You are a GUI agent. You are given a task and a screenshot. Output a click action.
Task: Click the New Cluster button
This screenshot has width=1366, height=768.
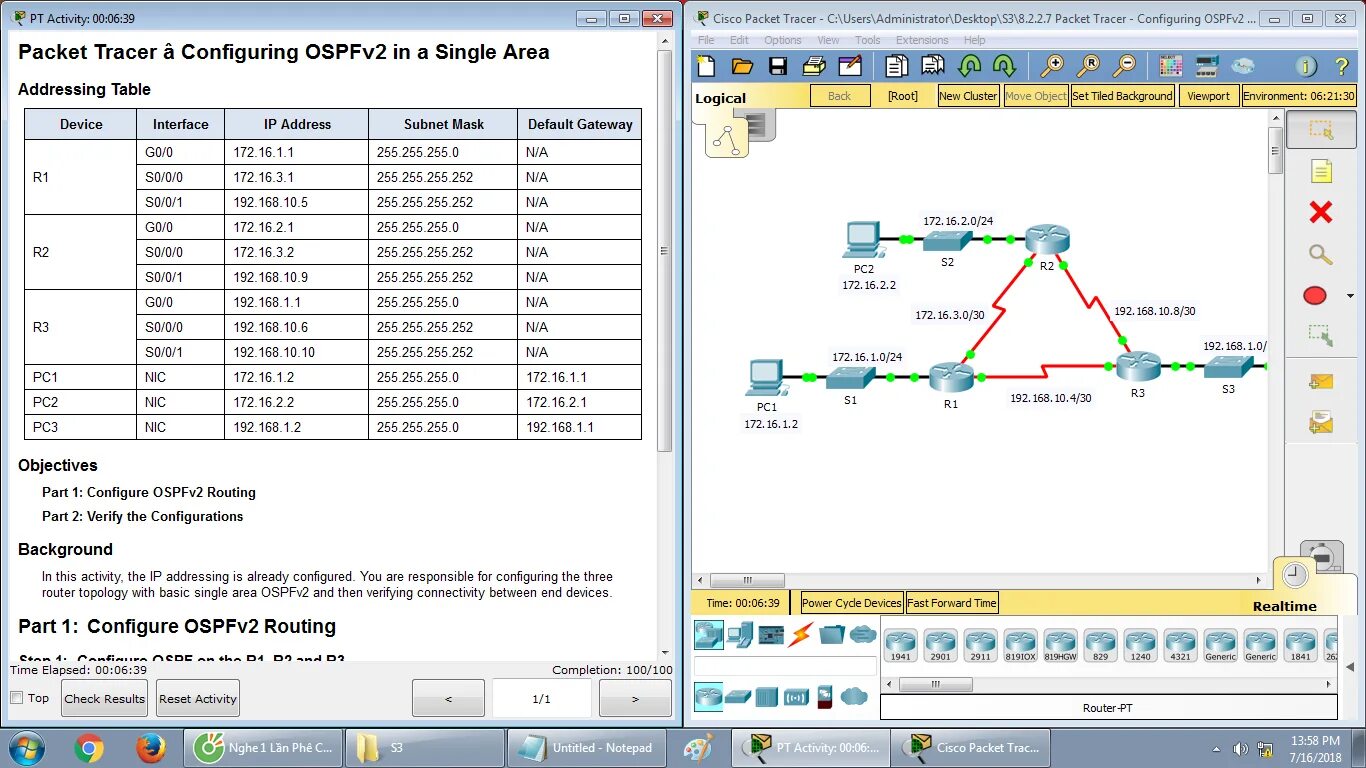pos(968,96)
